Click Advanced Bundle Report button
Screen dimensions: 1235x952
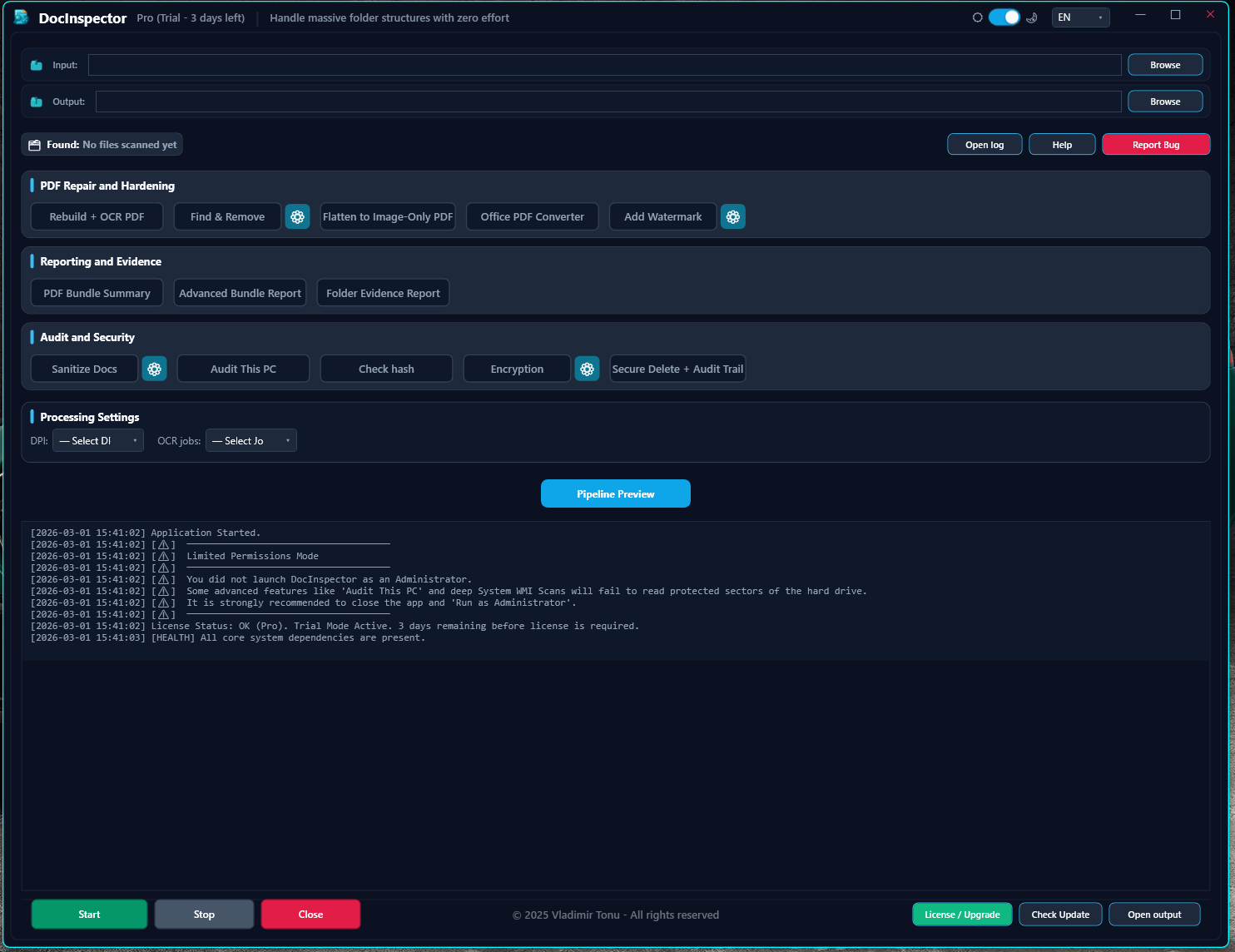pos(240,293)
